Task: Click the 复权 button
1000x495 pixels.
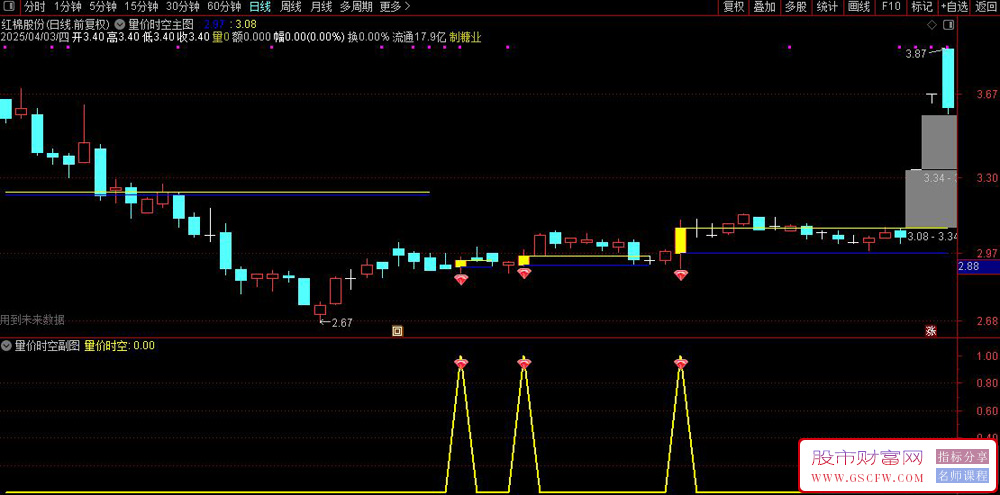Action: pos(733,7)
